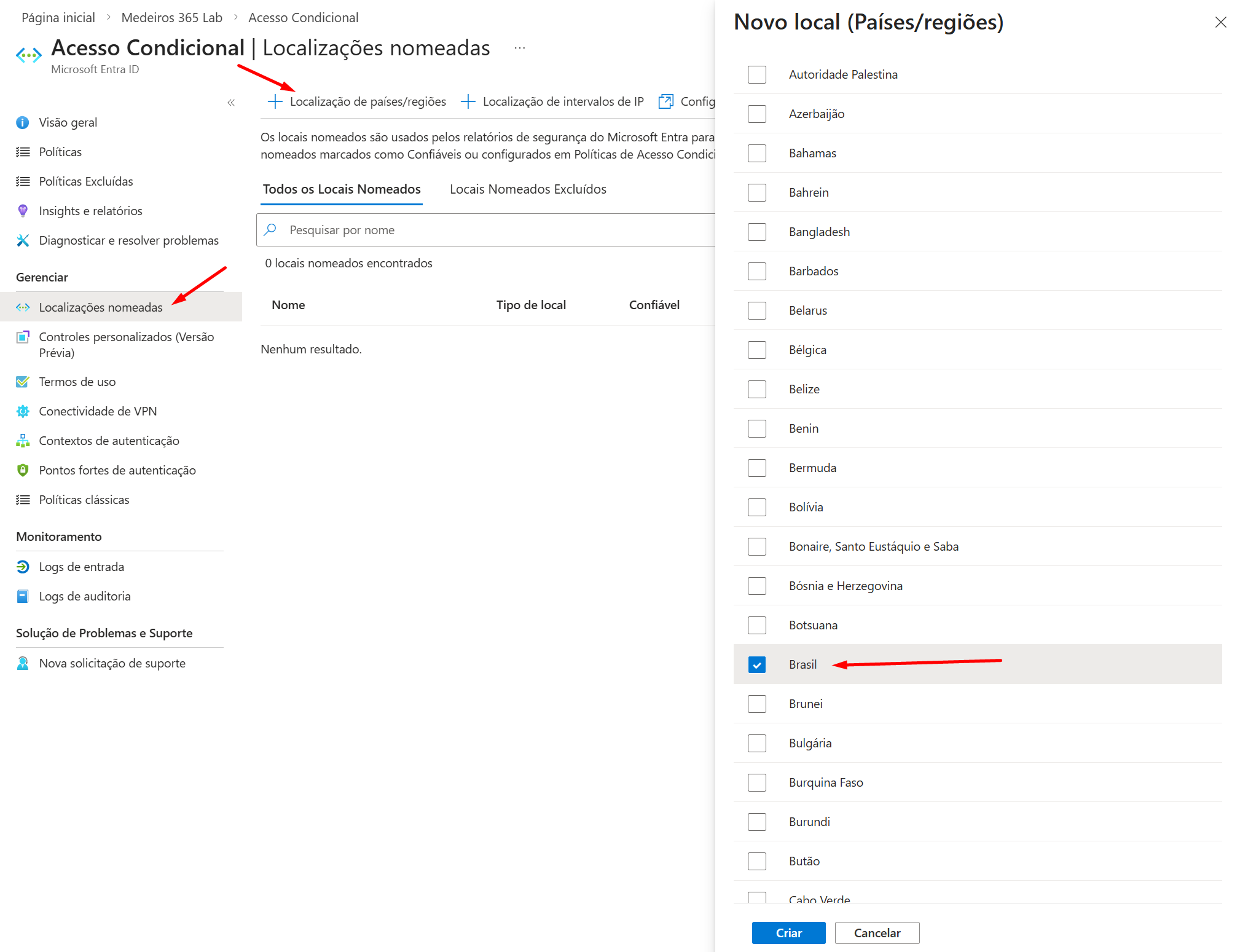Open Logs de entrada icon
This screenshot has height=952, width=1240.
(23, 567)
